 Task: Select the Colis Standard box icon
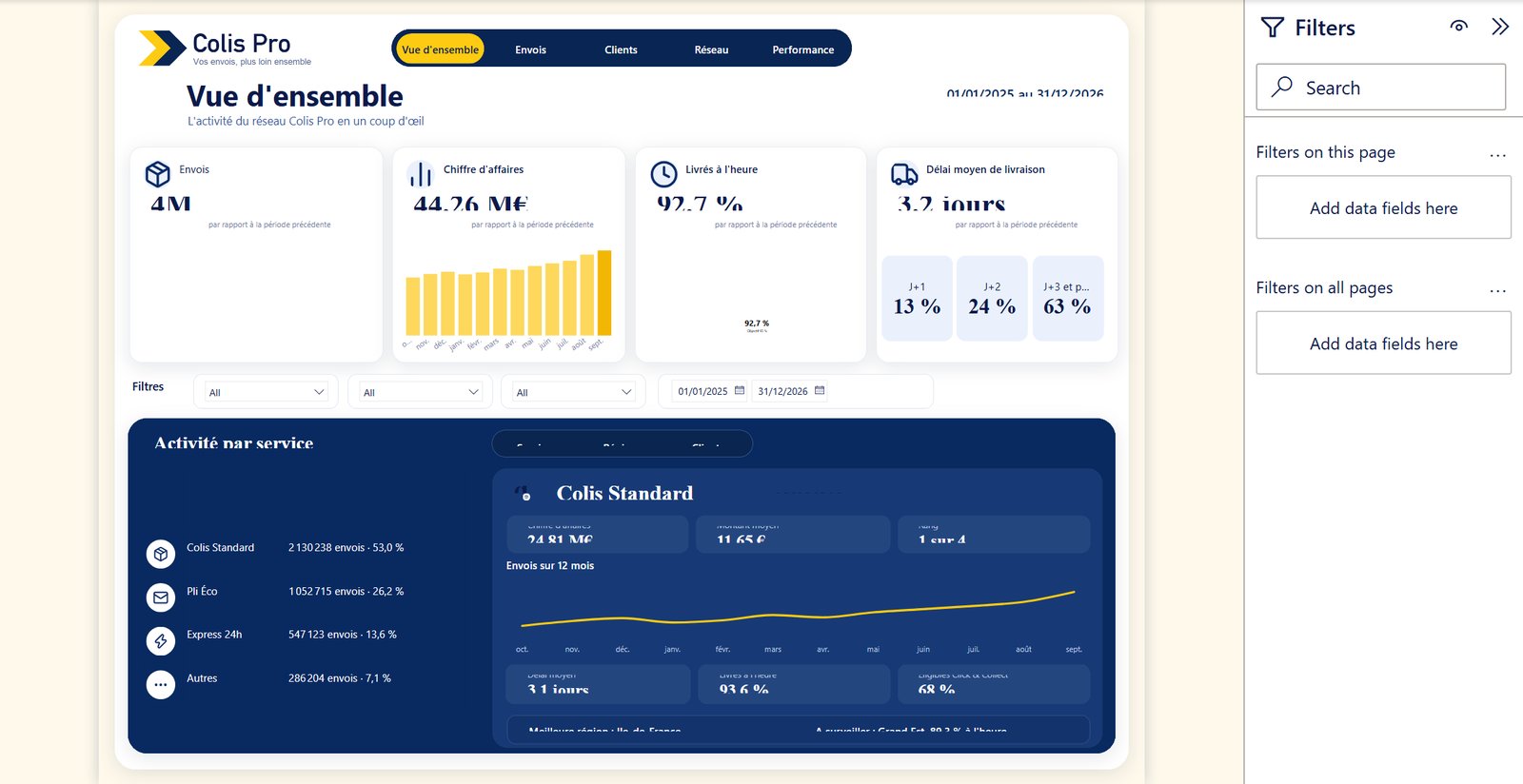(161, 554)
